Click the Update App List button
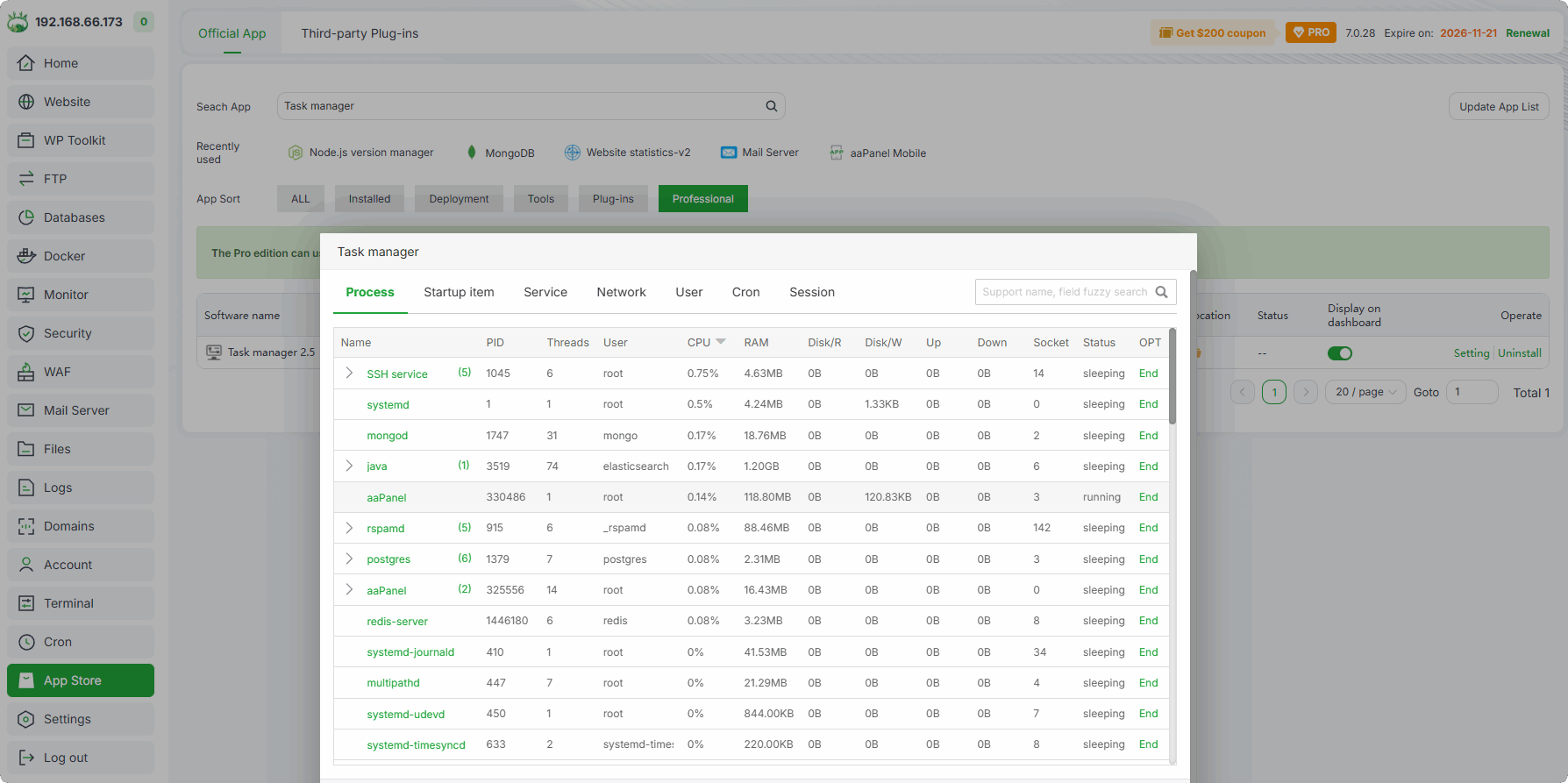 click(x=1498, y=107)
